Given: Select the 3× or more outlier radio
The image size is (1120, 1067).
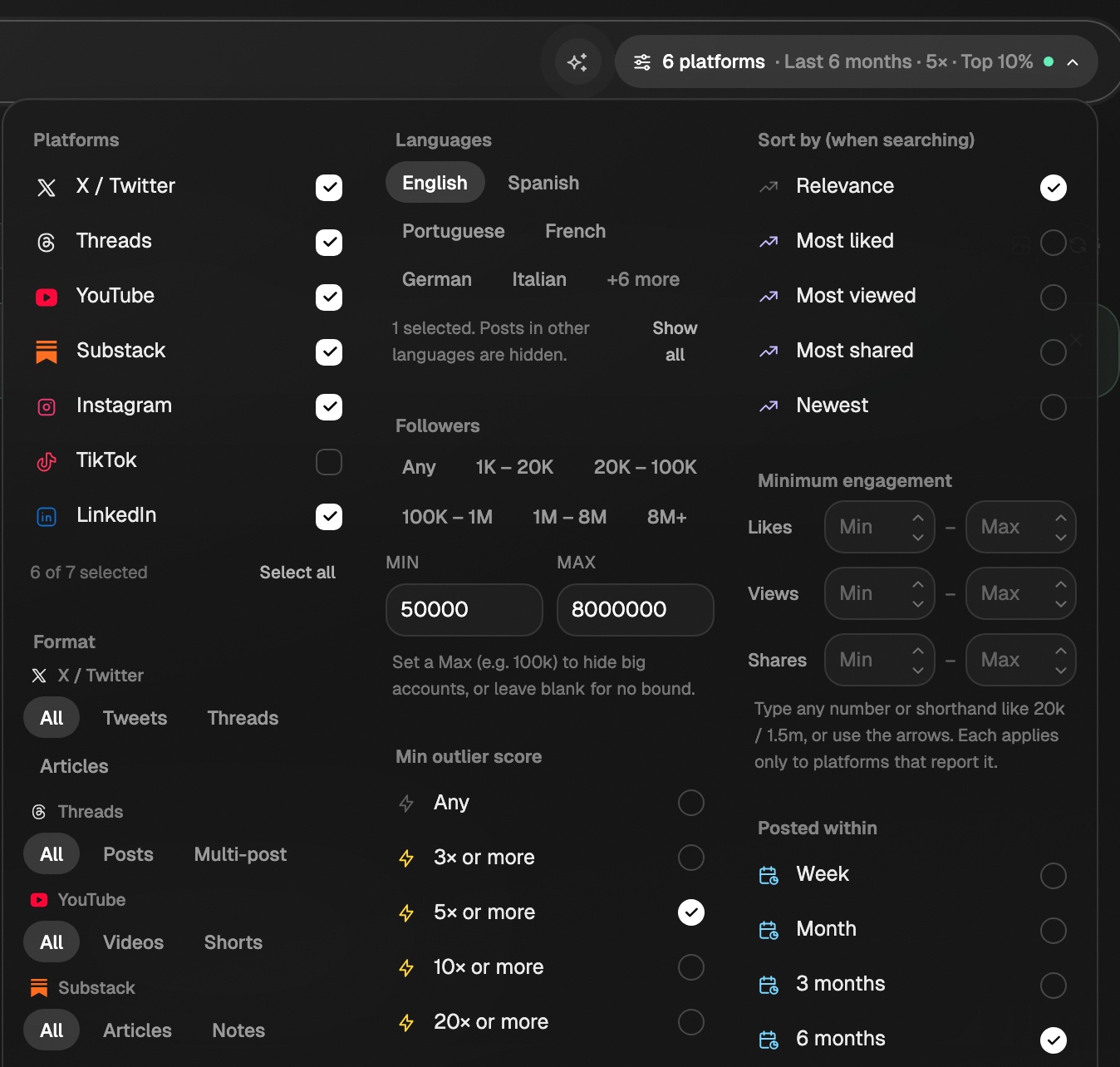Looking at the screenshot, I should 691,858.
